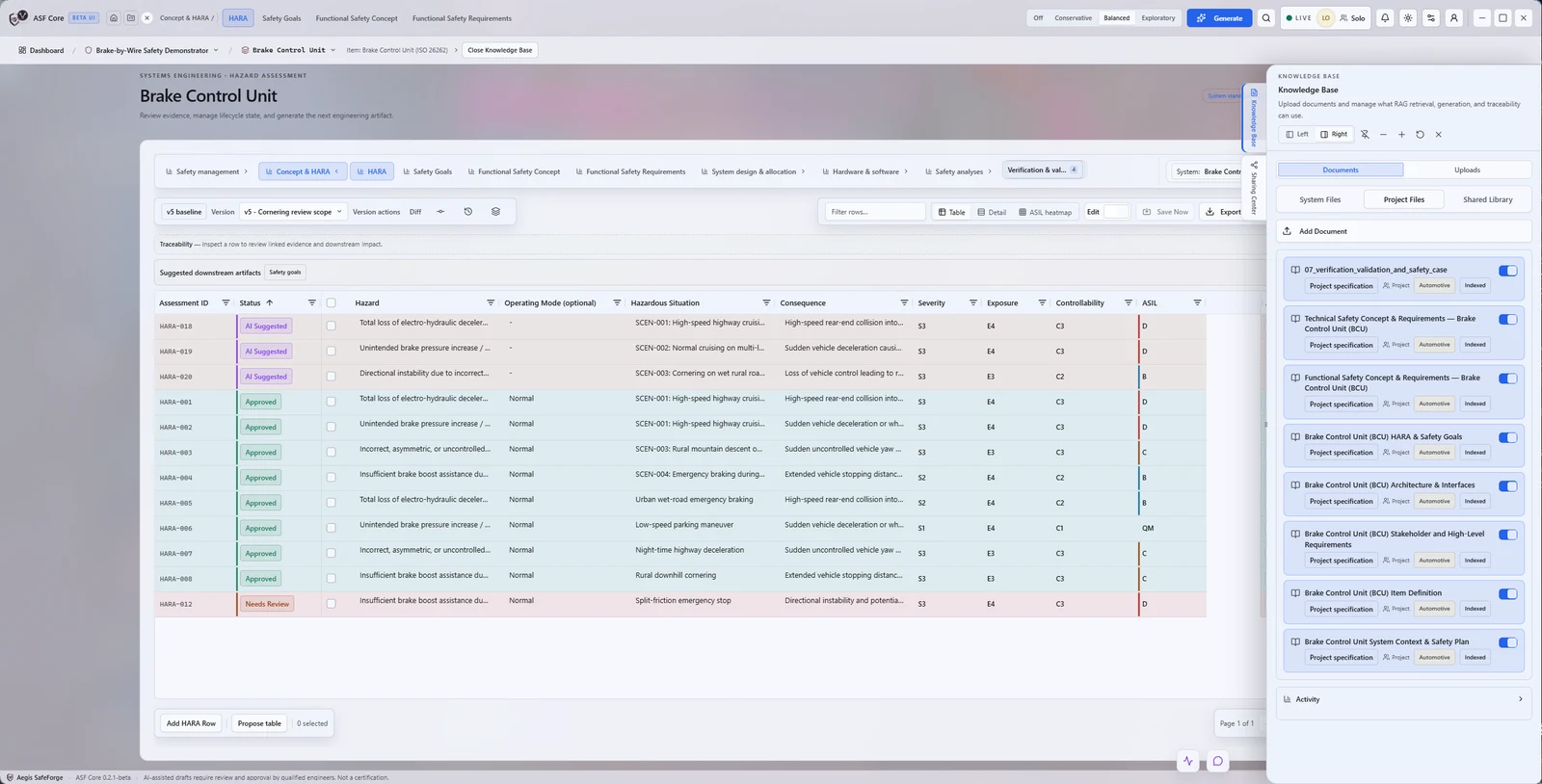Open the version dropdown v5 - Cornering review scope
This screenshot has height=784, width=1542.
point(292,212)
